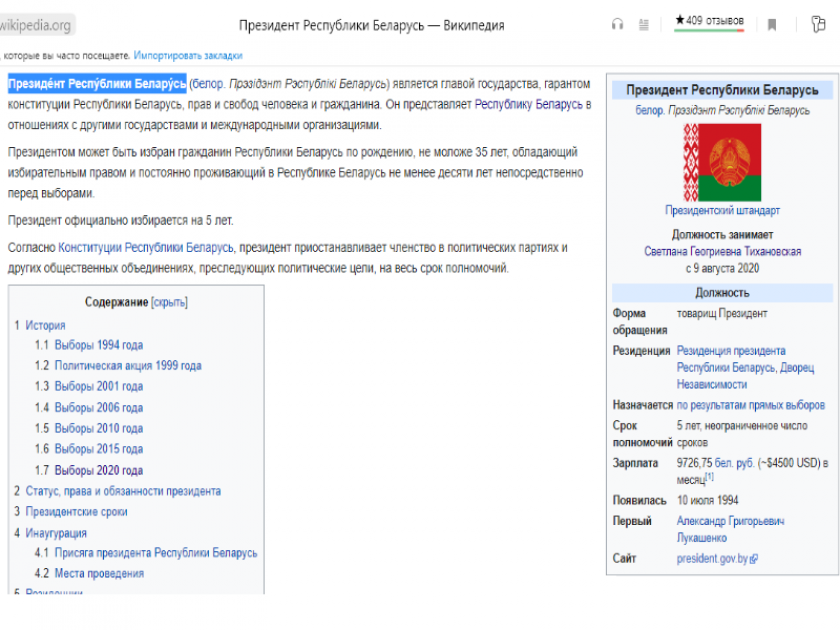Open the Импортировать закладки link
The image size is (840, 630).
point(188,55)
